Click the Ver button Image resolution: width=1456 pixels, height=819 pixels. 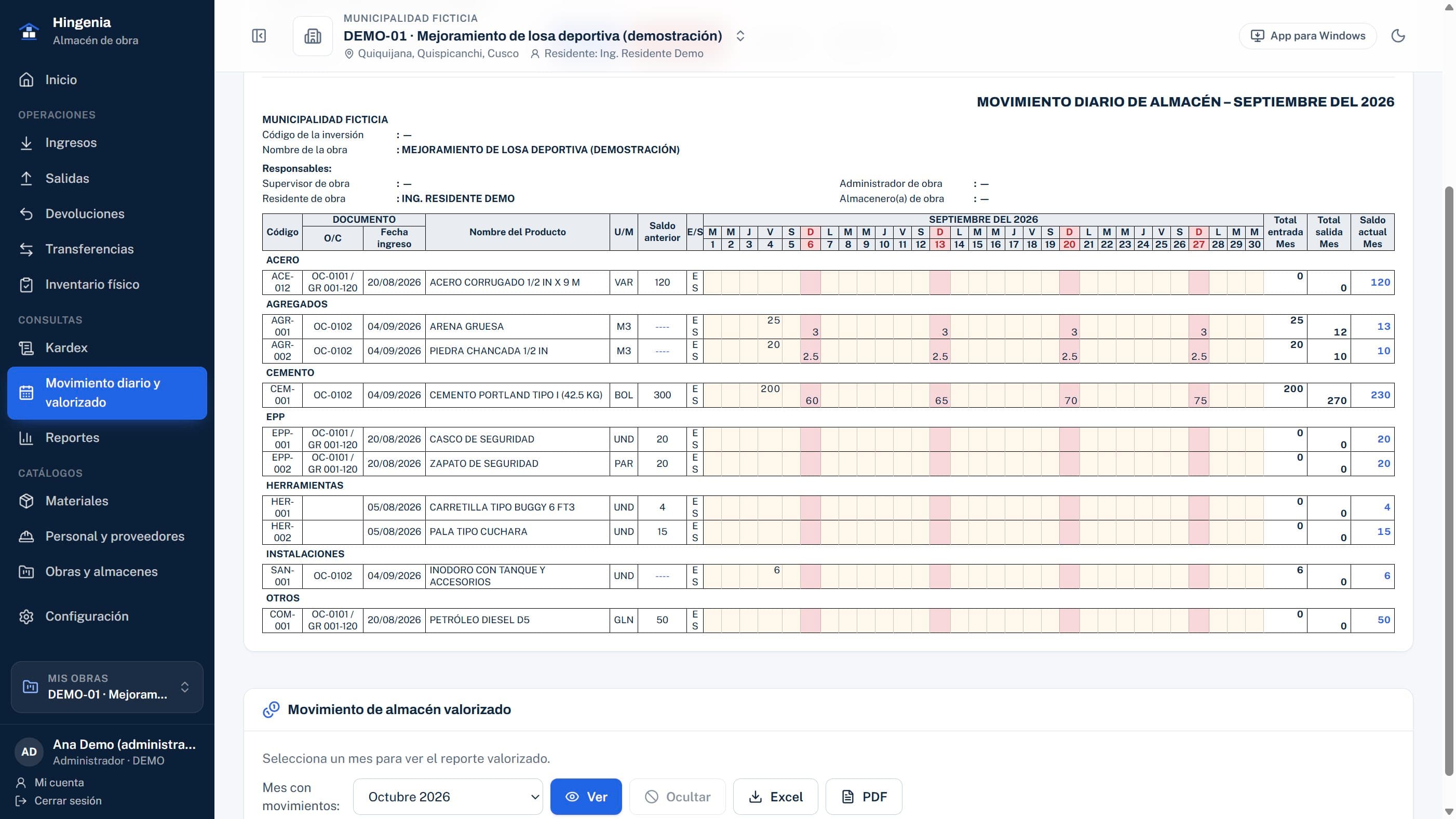pyautogui.click(x=586, y=797)
